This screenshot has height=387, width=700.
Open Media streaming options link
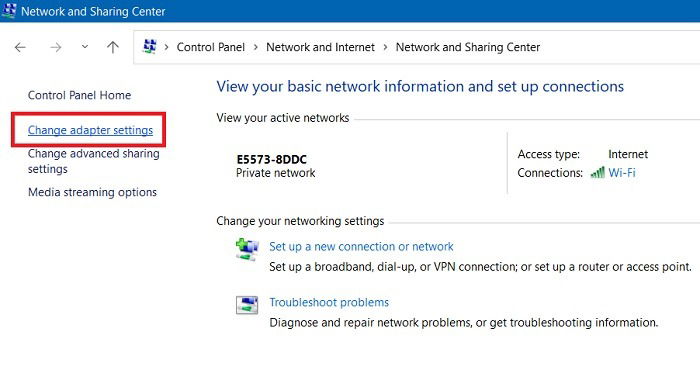coord(92,192)
